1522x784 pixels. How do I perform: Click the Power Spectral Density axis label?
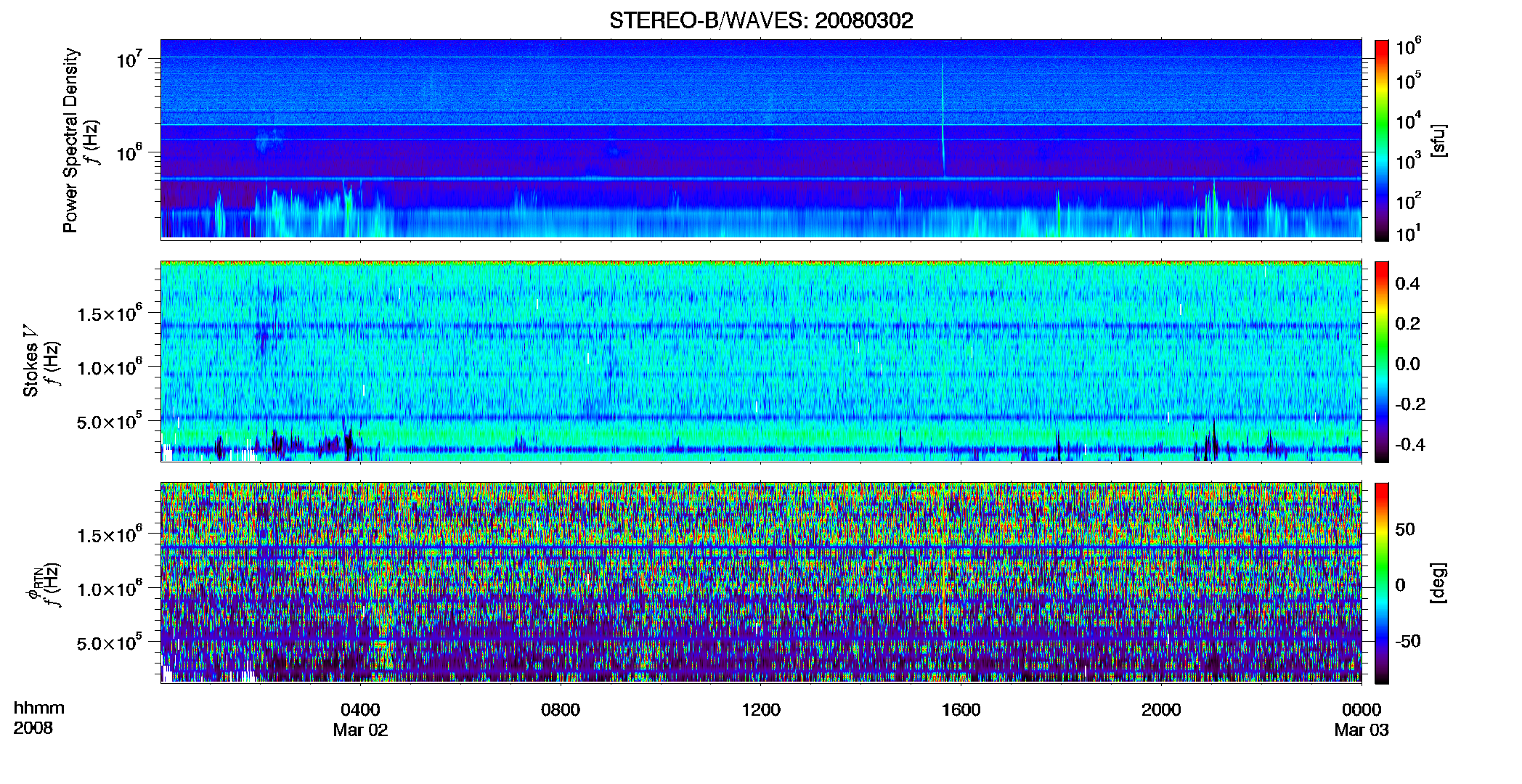pyautogui.click(x=70, y=140)
